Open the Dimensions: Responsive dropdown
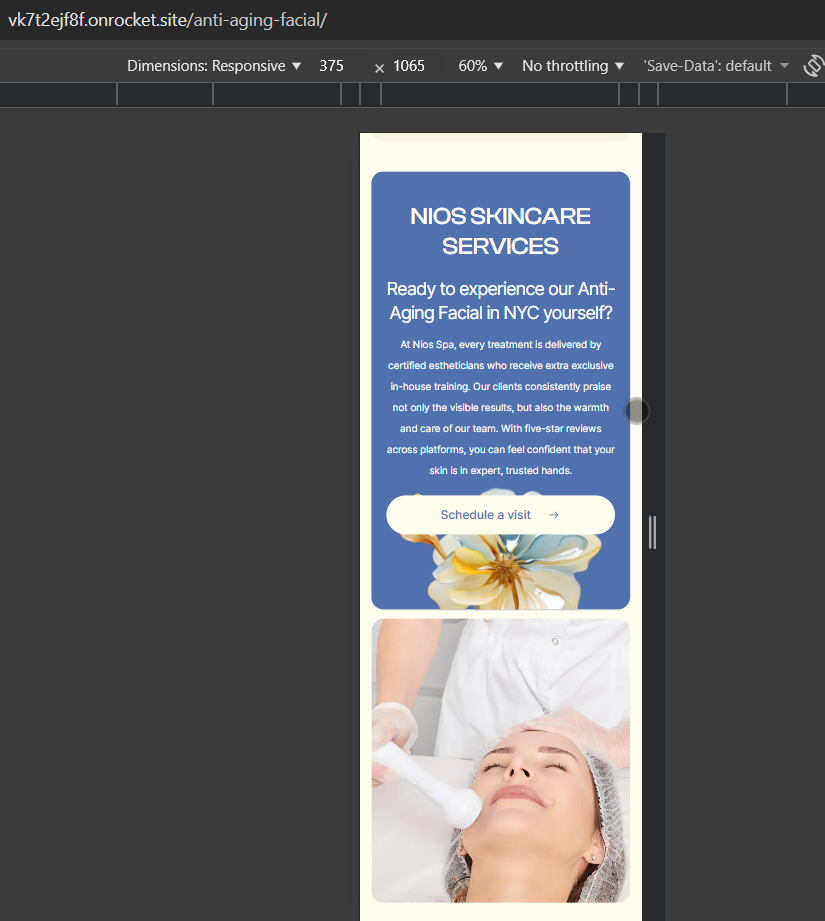The image size is (825, 921). click(x=214, y=66)
